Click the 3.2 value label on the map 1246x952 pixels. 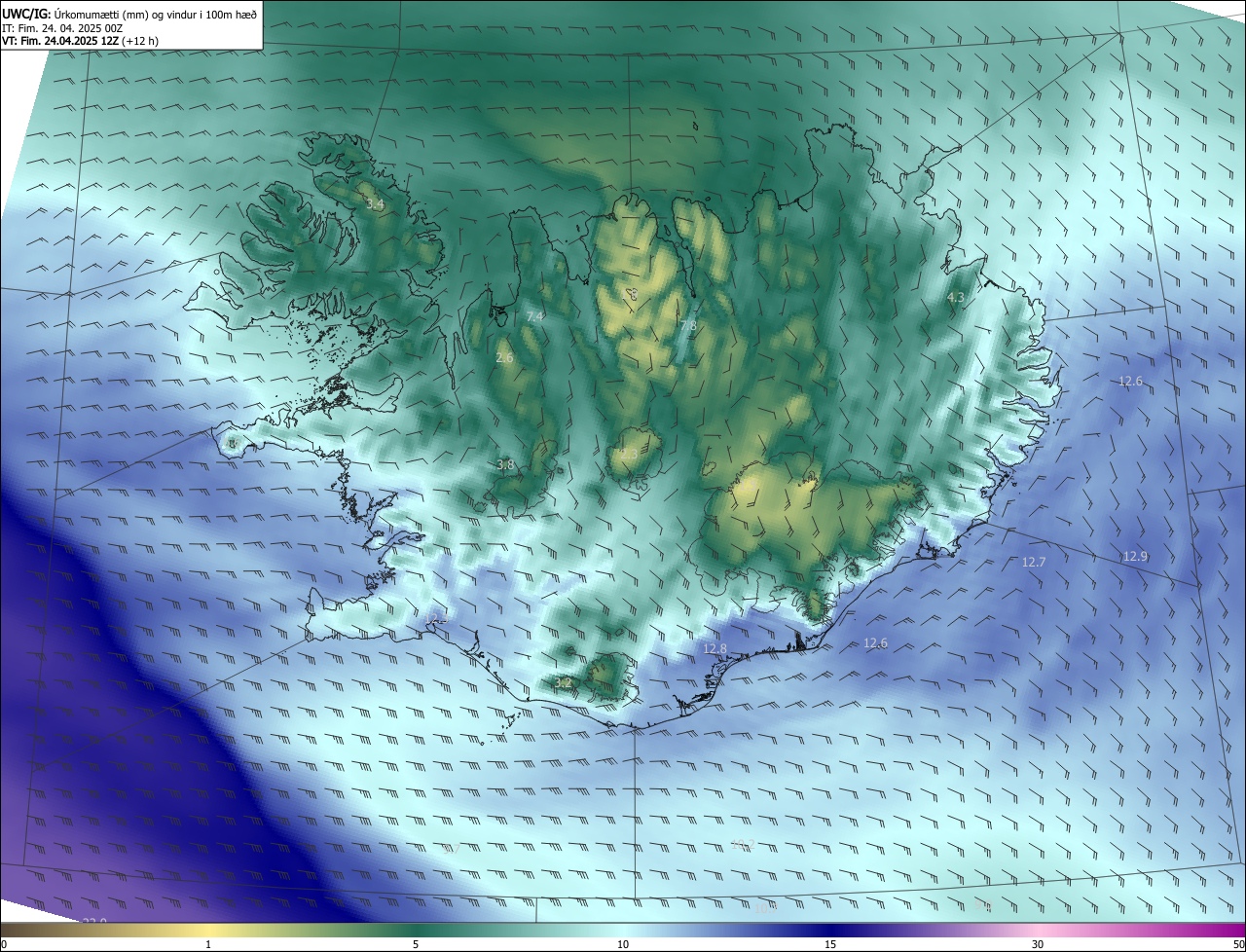[x=563, y=683]
